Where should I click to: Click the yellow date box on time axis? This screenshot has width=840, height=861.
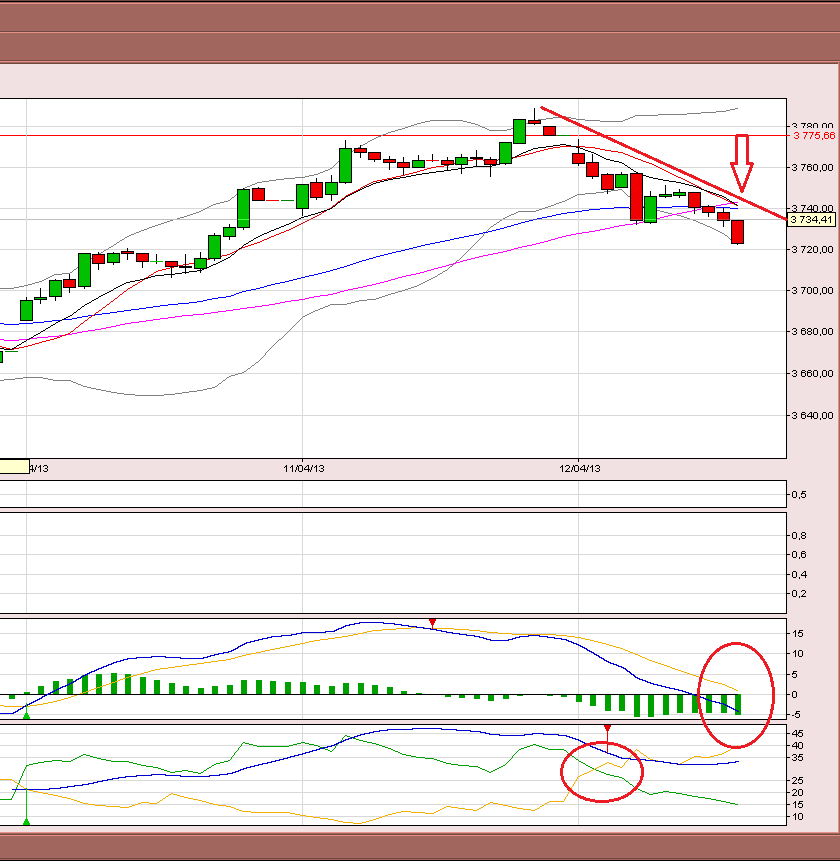click(x=14, y=467)
